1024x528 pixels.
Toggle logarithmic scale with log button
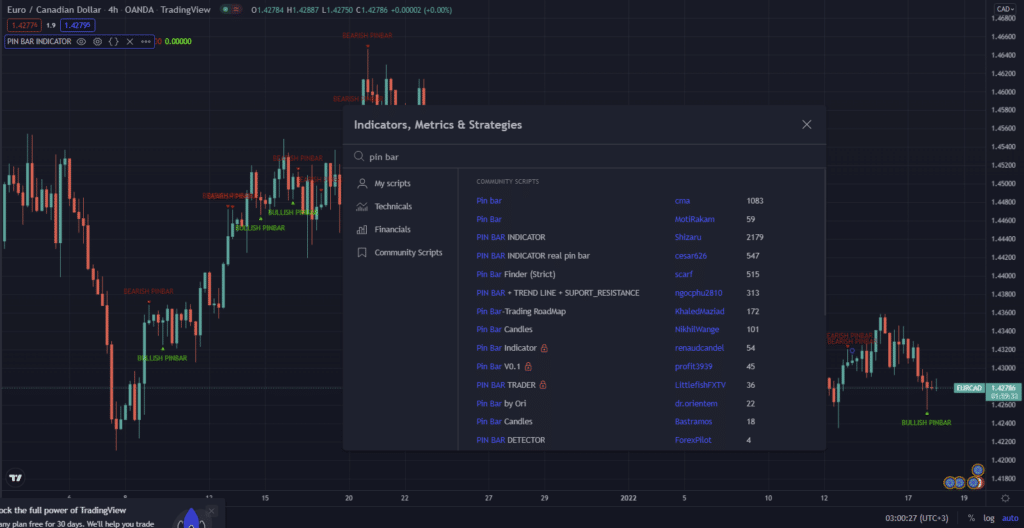click(x=988, y=518)
